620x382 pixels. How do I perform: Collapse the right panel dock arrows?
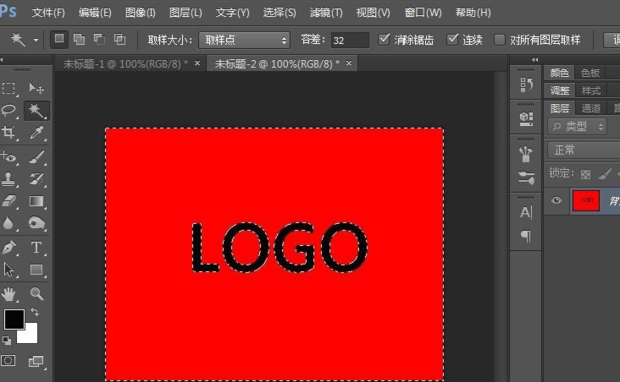pyautogui.click(x=535, y=60)
